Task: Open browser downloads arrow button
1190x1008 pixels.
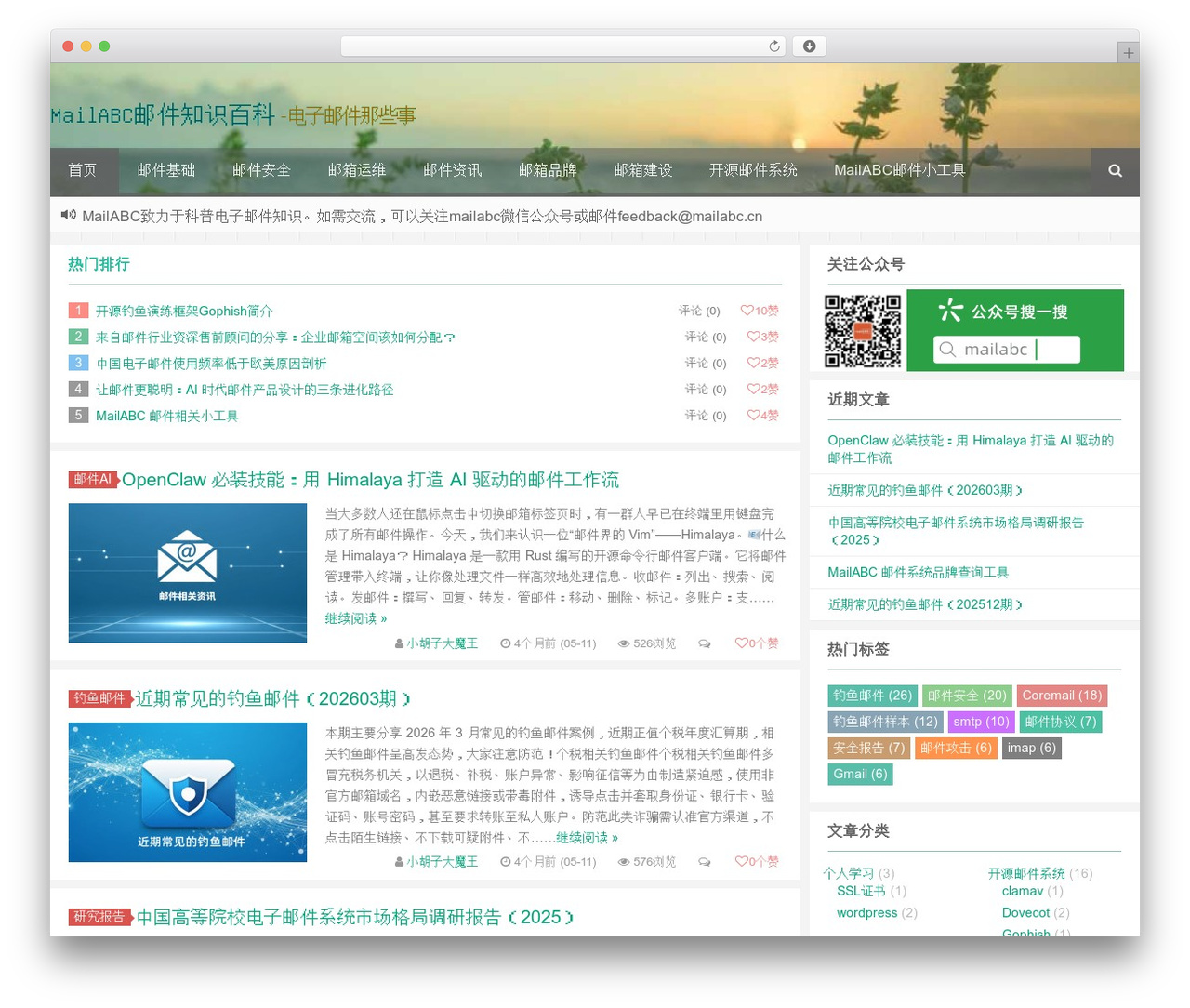Action: (x=809, y=46)
